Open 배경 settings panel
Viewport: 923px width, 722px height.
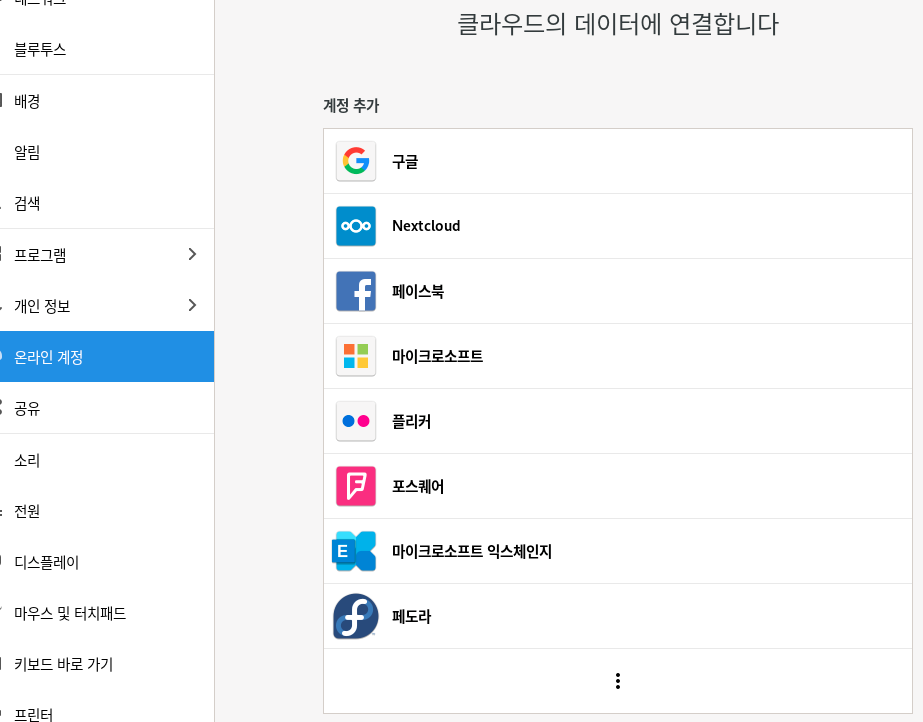click(107, 101)
